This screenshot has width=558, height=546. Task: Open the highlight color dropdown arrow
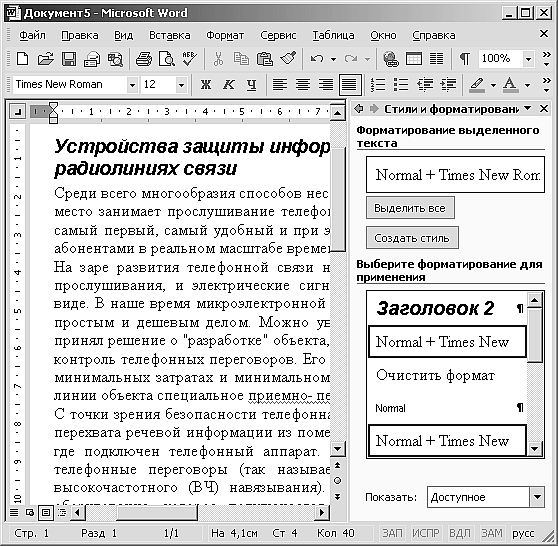point(493,85)
